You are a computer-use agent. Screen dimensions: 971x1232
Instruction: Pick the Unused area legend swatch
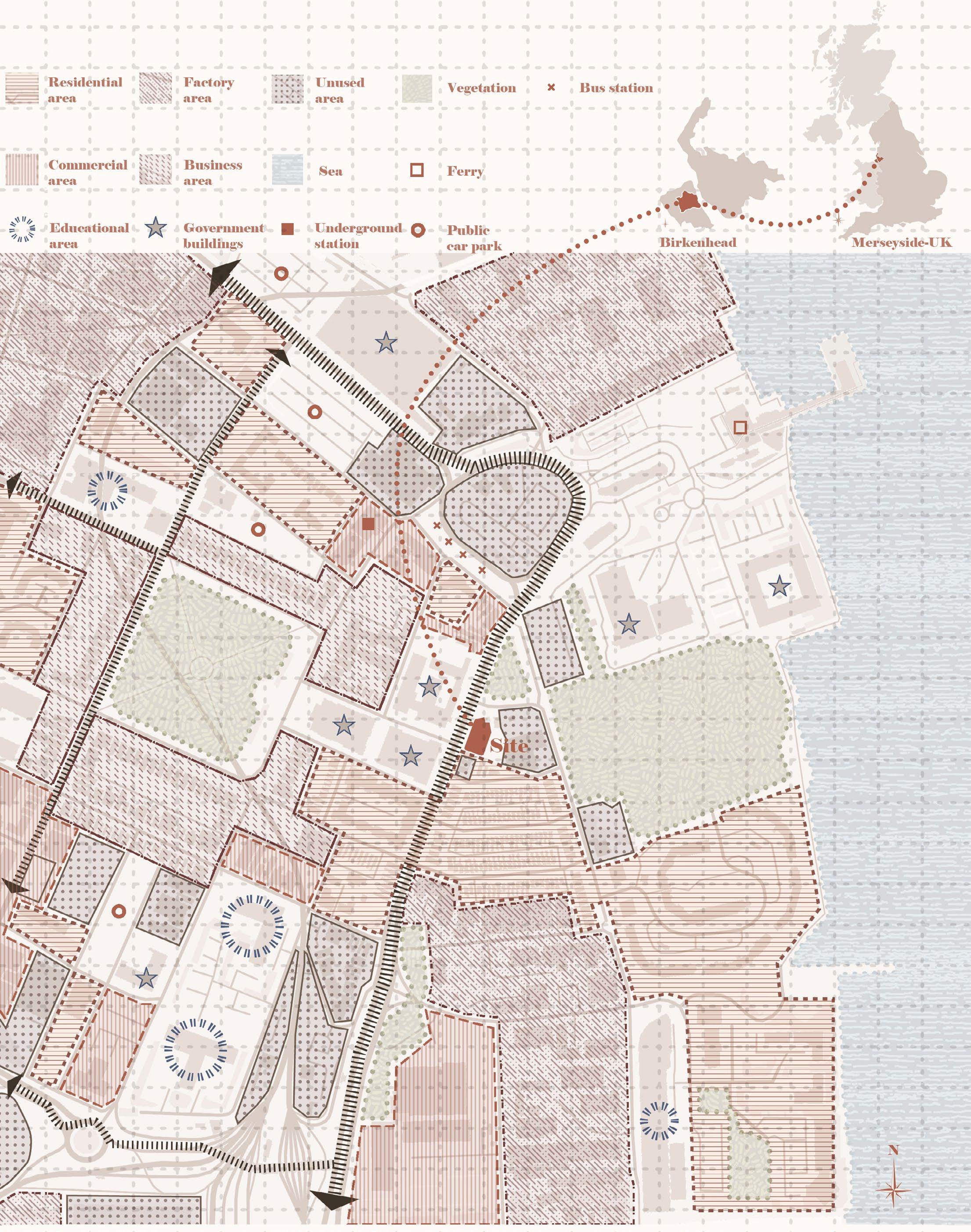coord(288,89)
